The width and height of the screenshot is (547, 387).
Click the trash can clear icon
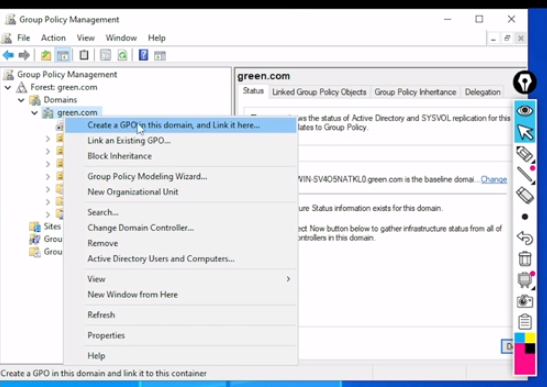[525, 259]
